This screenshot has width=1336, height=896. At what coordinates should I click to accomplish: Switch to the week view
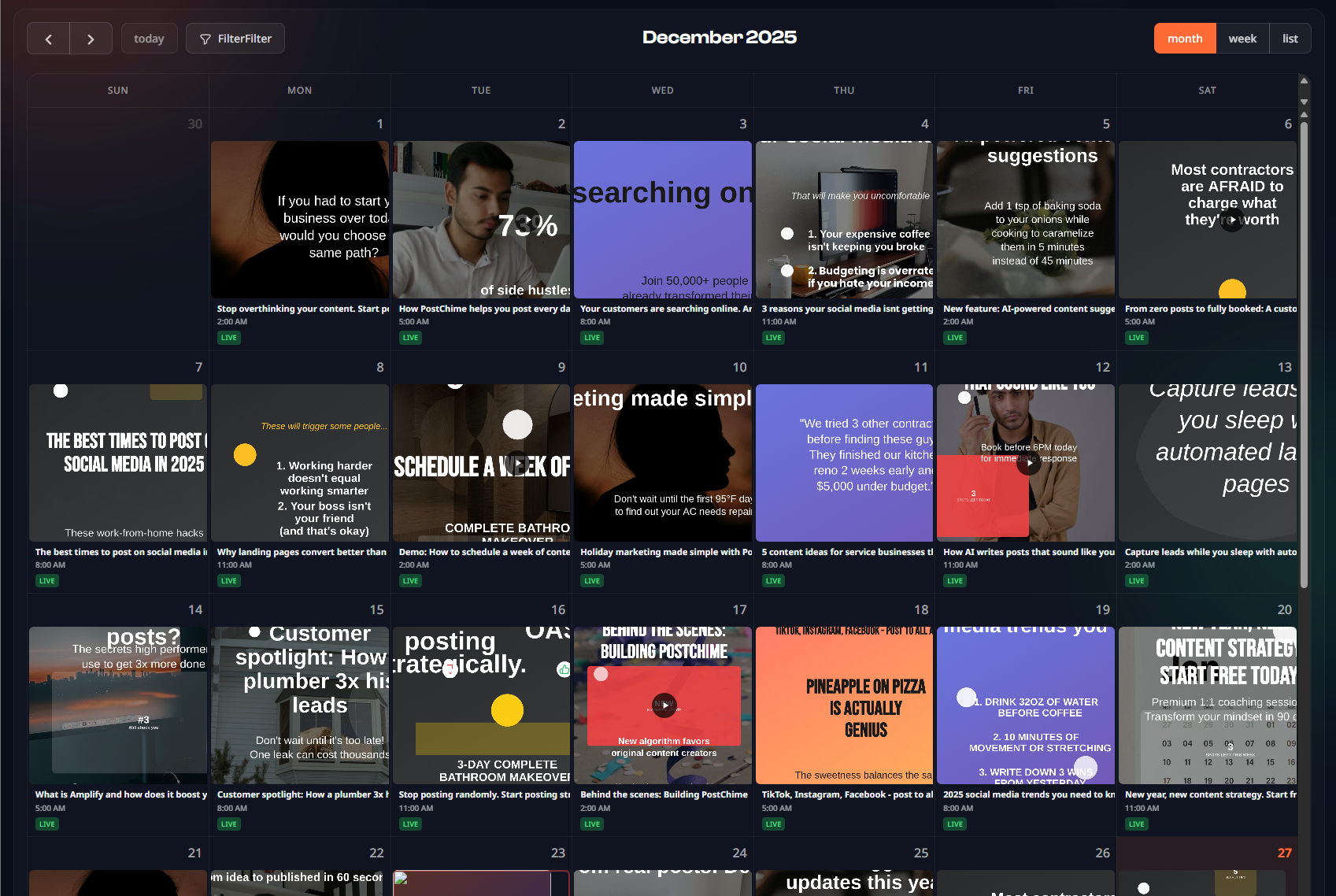tap(1242, 38)
